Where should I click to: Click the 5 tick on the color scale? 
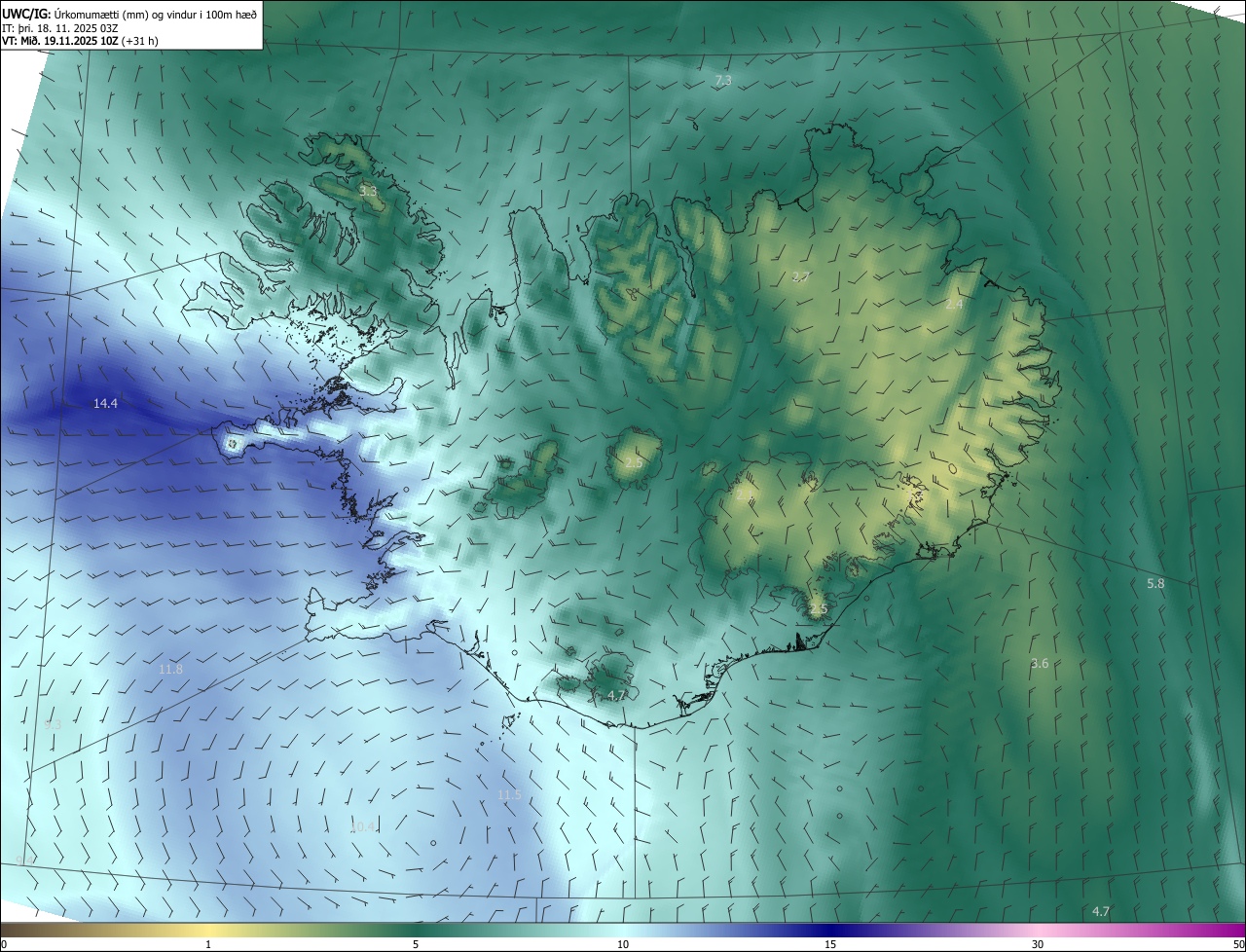416,944
